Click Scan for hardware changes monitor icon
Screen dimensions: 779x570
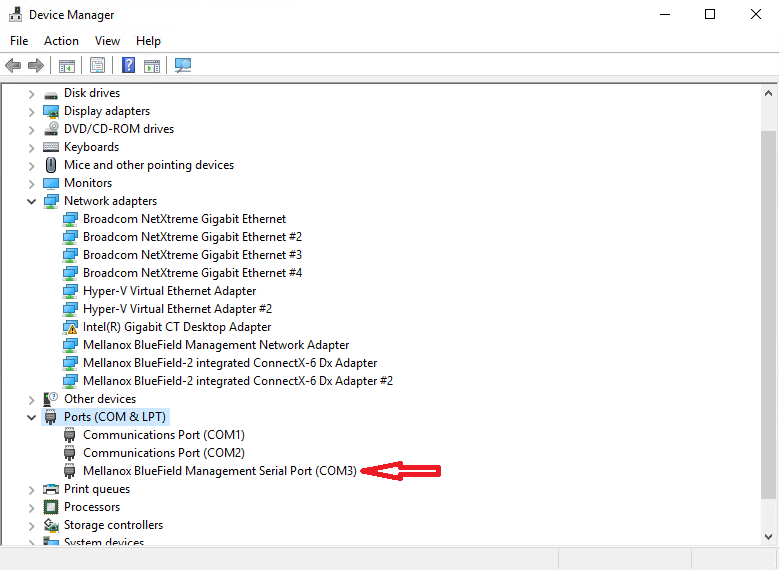coord(183,66)
